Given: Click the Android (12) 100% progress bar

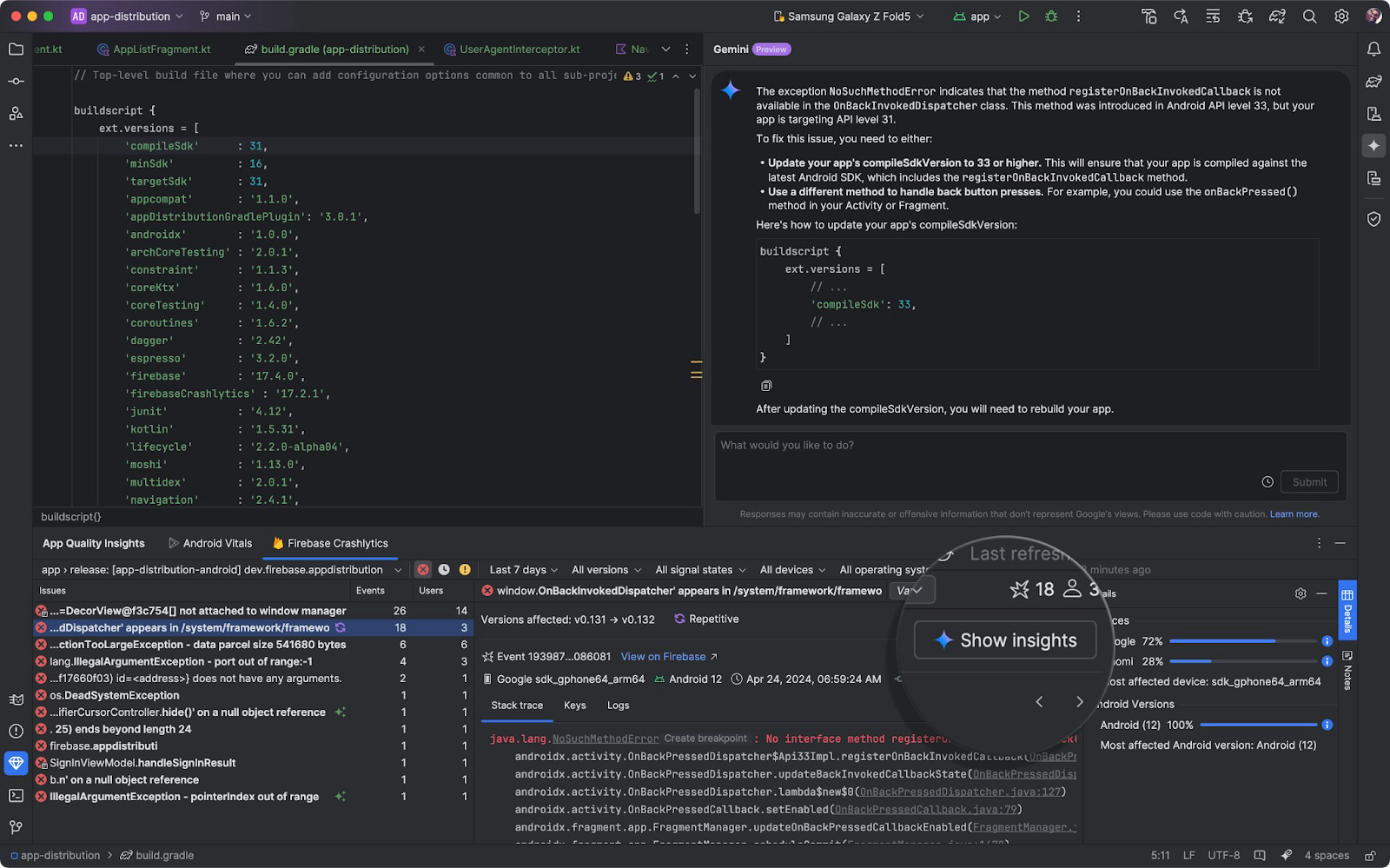Looking at the screenshot, I should pyautogui.click(x=1258, y=725).
